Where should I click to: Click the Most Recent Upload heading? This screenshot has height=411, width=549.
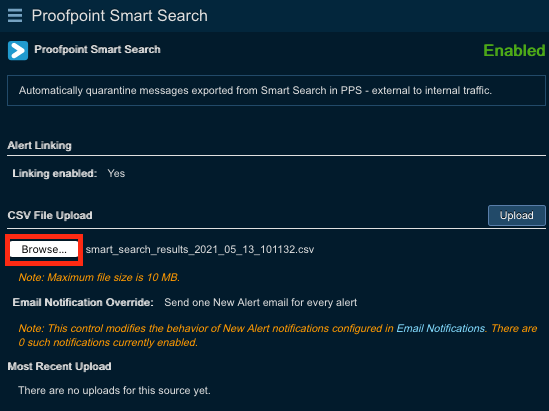click(60, 366)
